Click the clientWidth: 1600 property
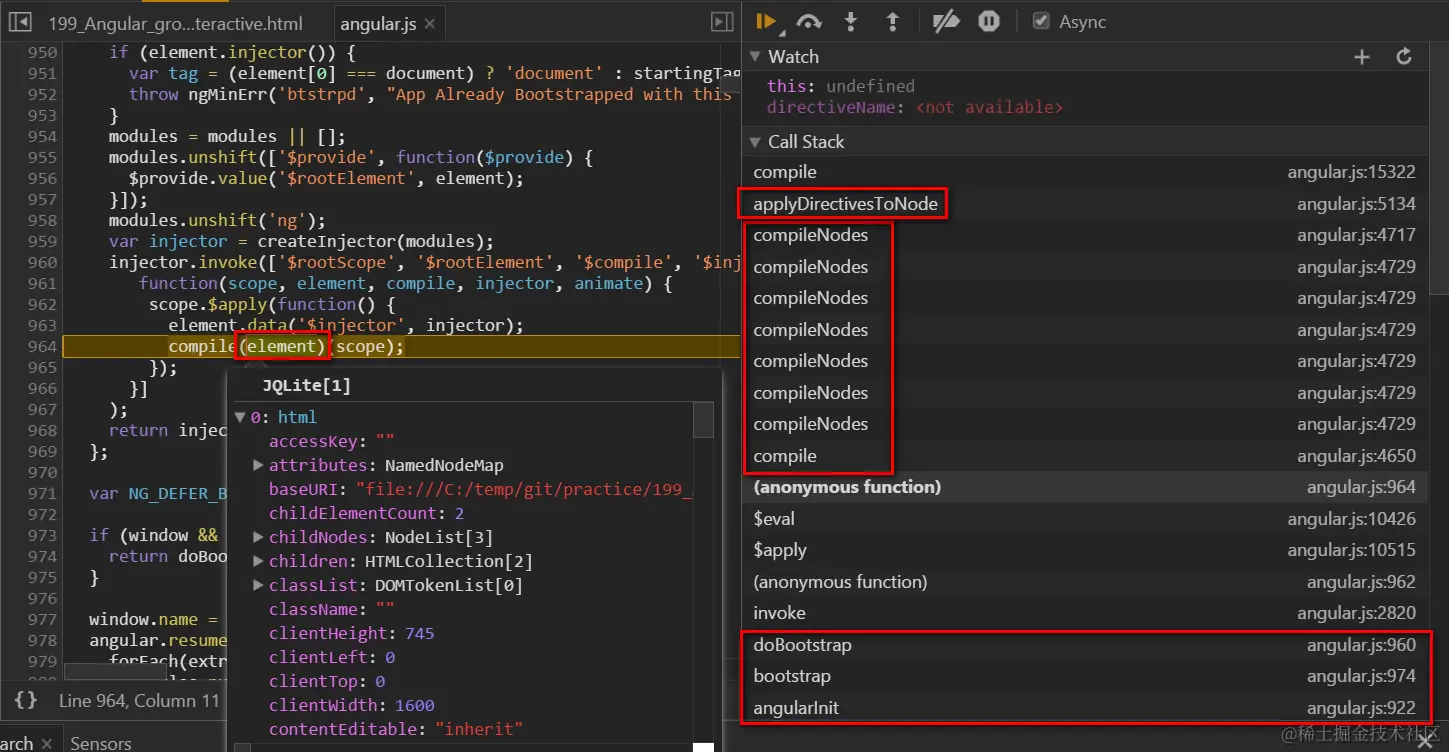The height and width of the screenshot is (752, 1449). point(351,705)
